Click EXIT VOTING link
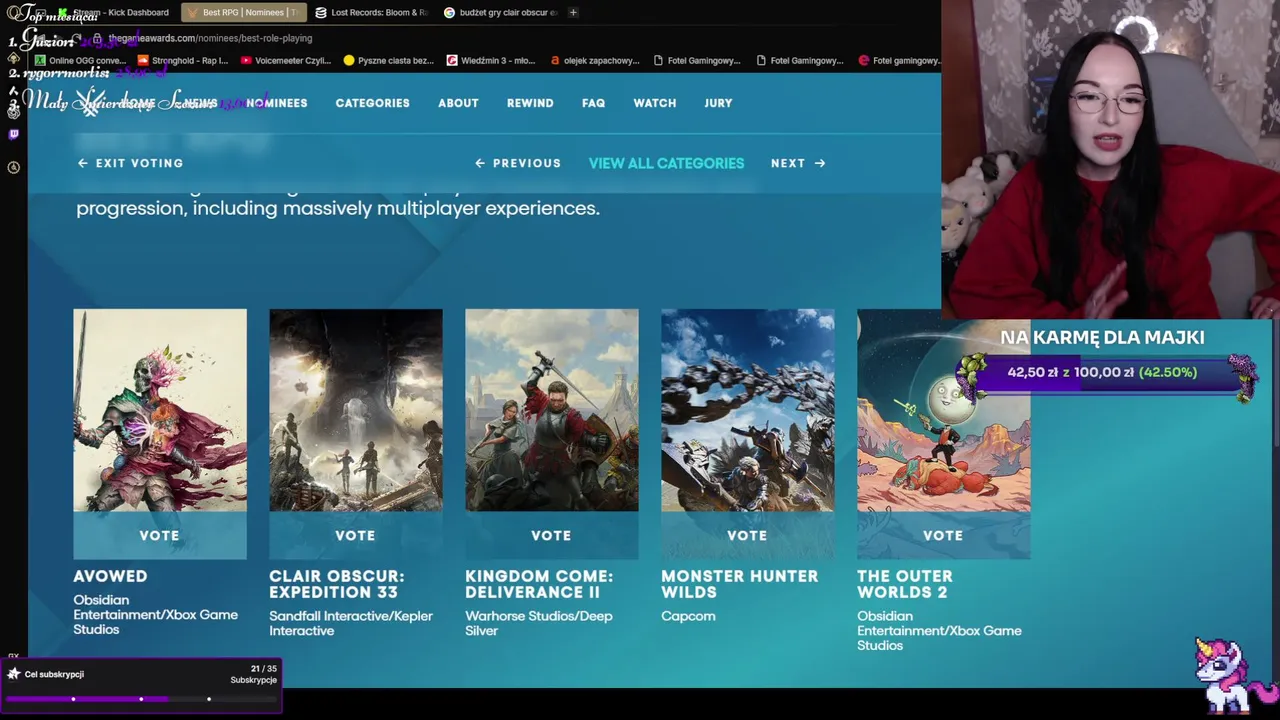 tap(130, 163)
